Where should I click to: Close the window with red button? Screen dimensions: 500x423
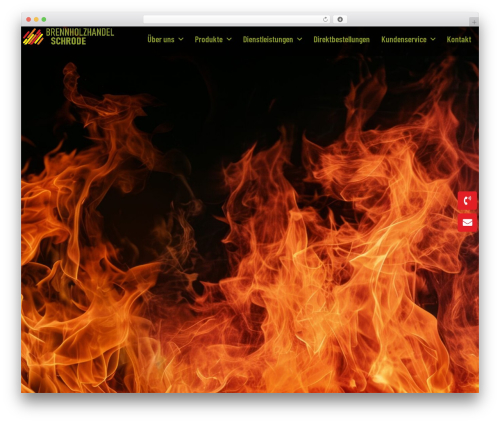click(x=29, y=20)
